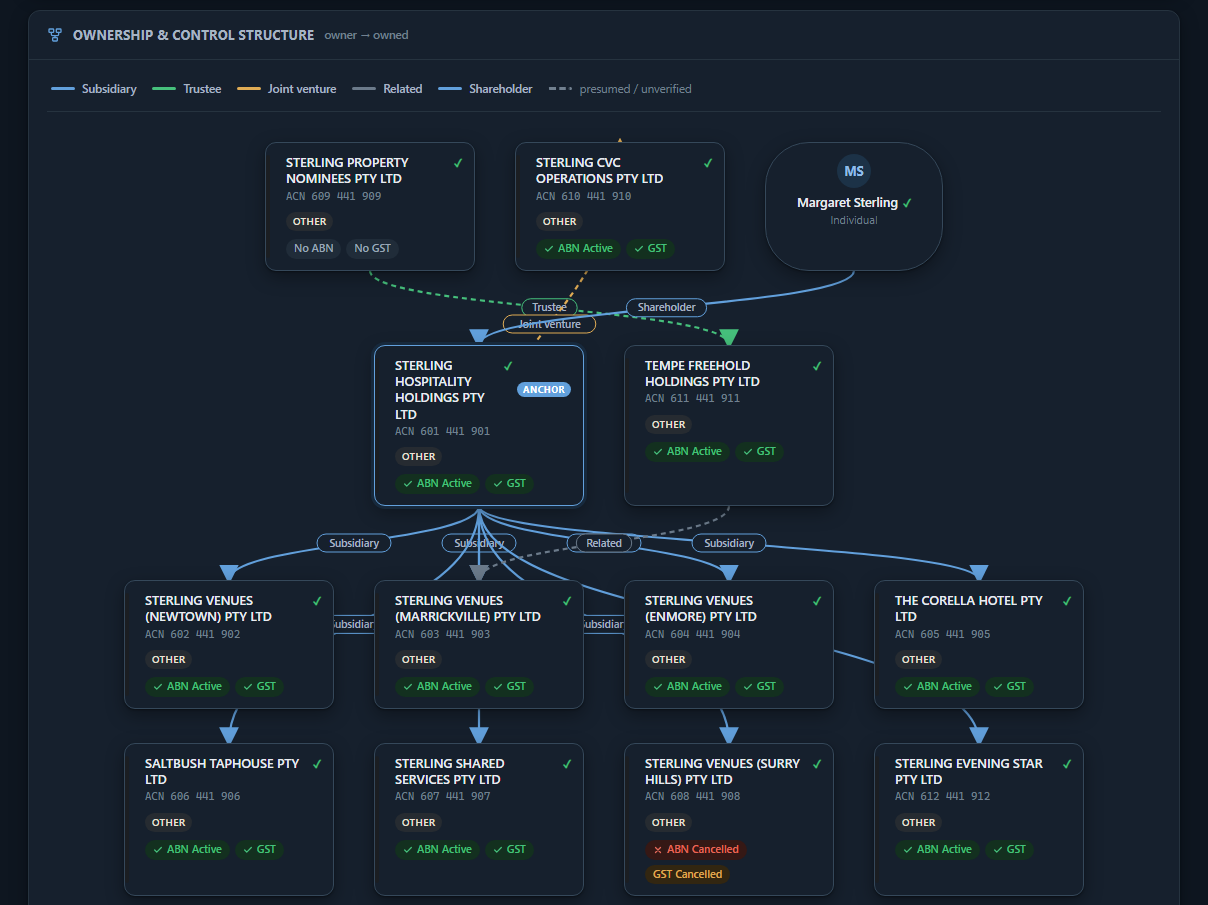
Task: Select the Margaret Sterling individual node
Action: coord(854,206)
